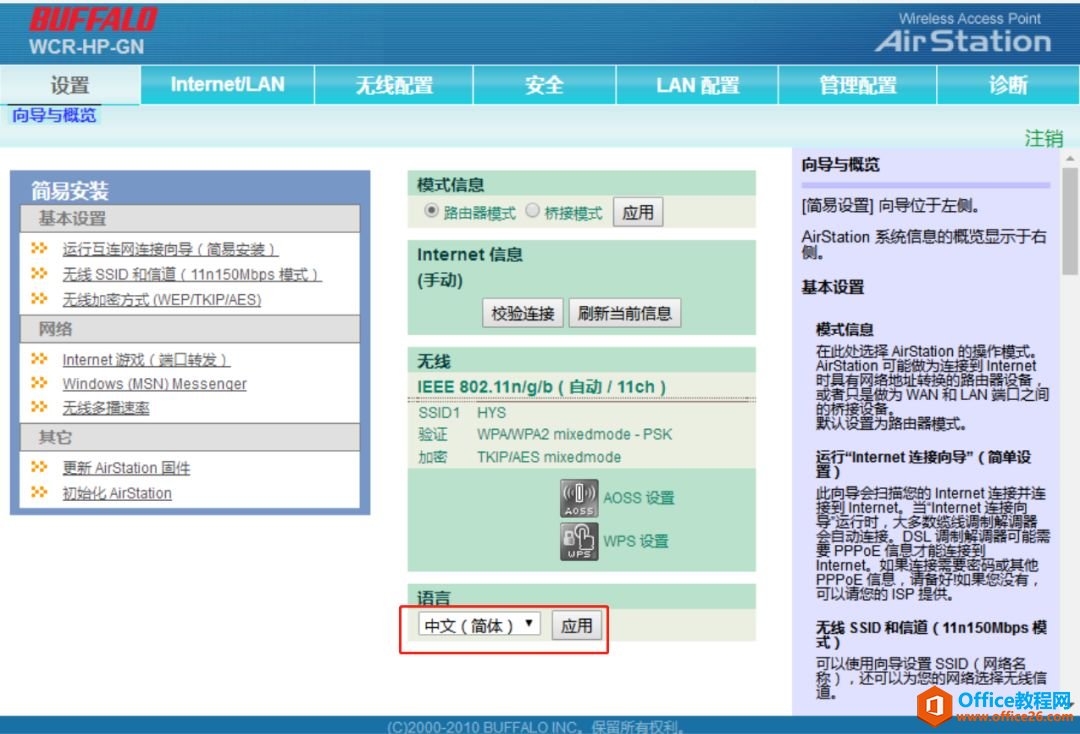Apply the language with 应用 button
The height and width of the screenshot is (734, 1080).
pyautogui.click(x=577, y=625)
